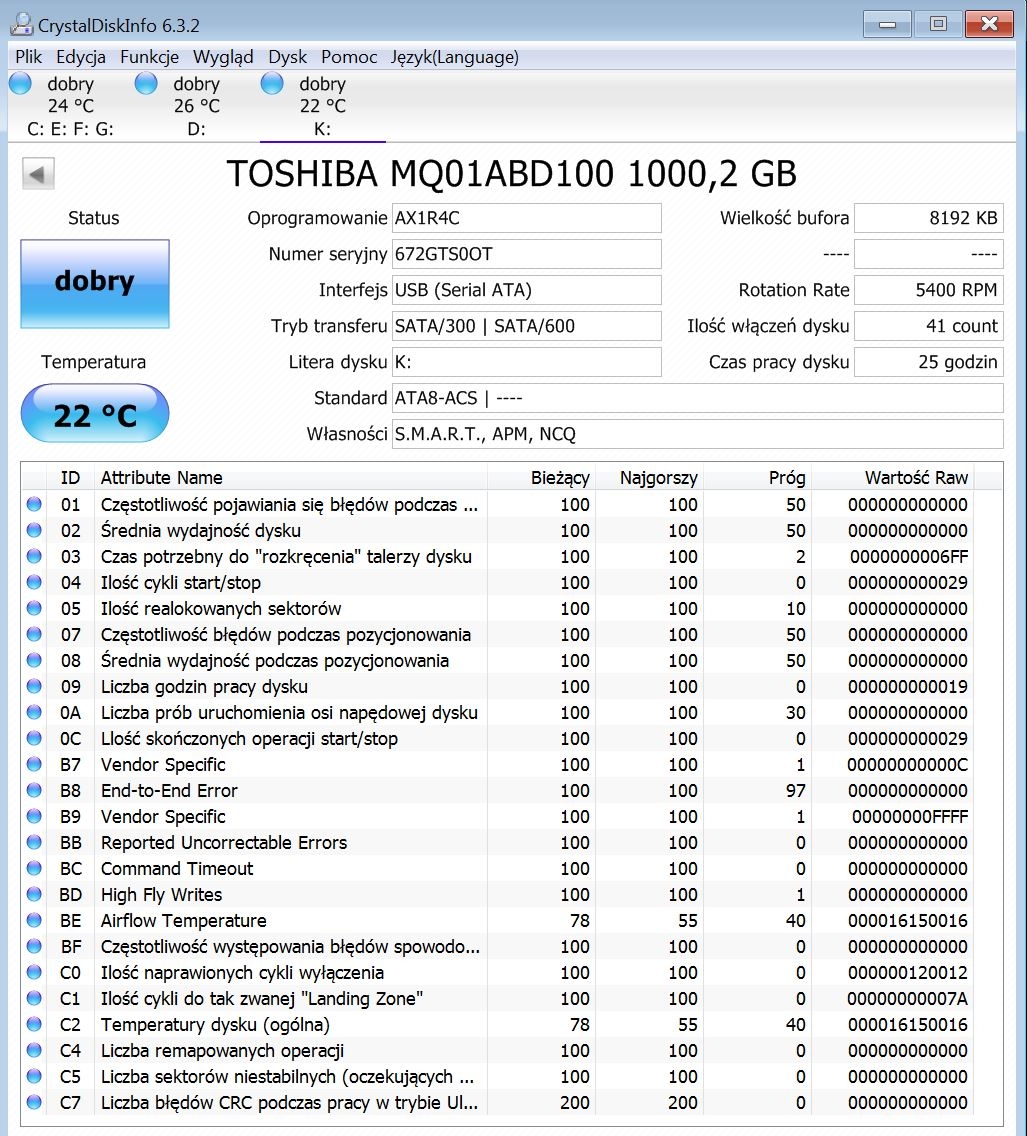Click the serial number field 672GTS0OT
This screenshot has width=1027, height=1136.
click(x=527, y=254)
